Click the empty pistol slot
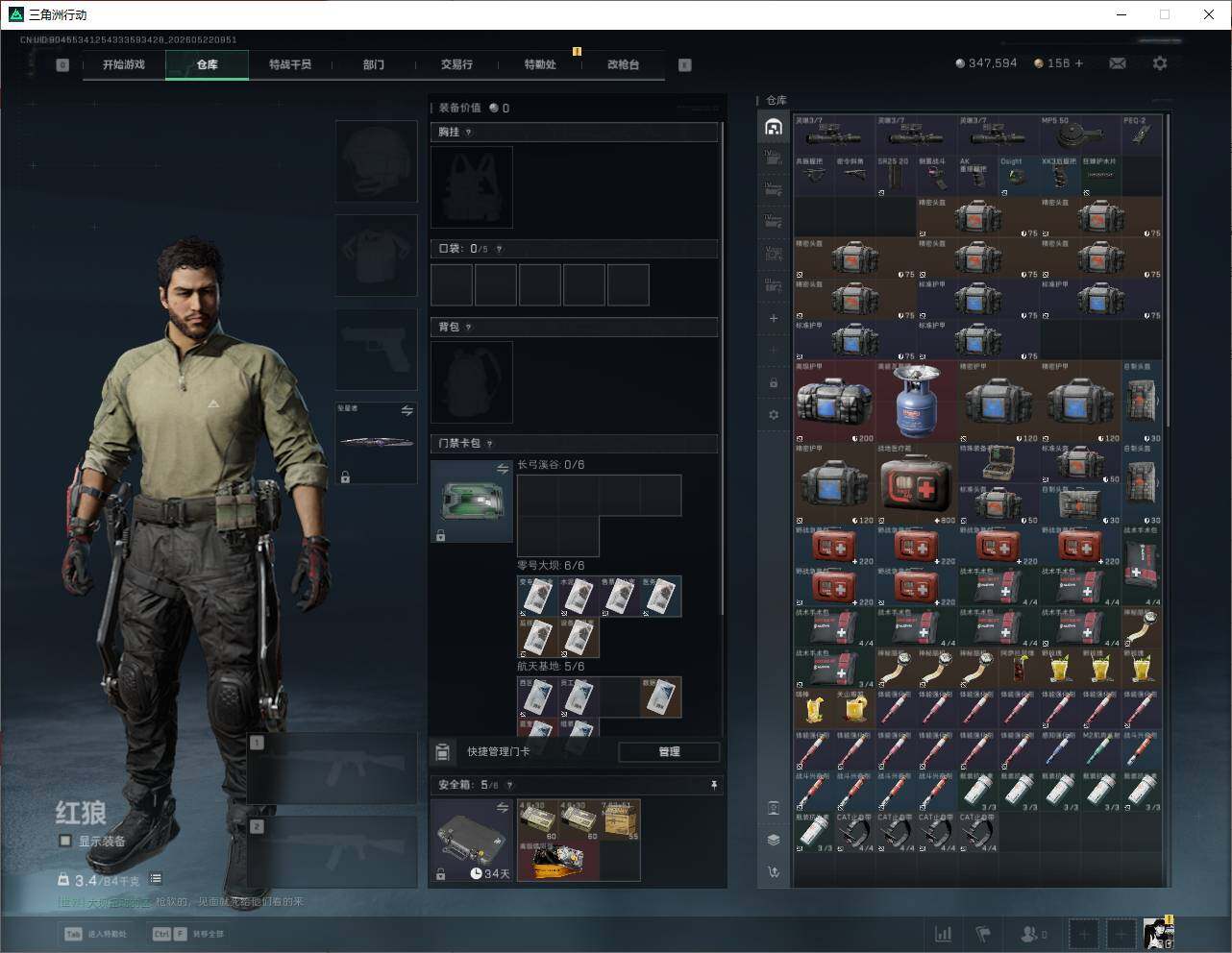 (377, 350)
